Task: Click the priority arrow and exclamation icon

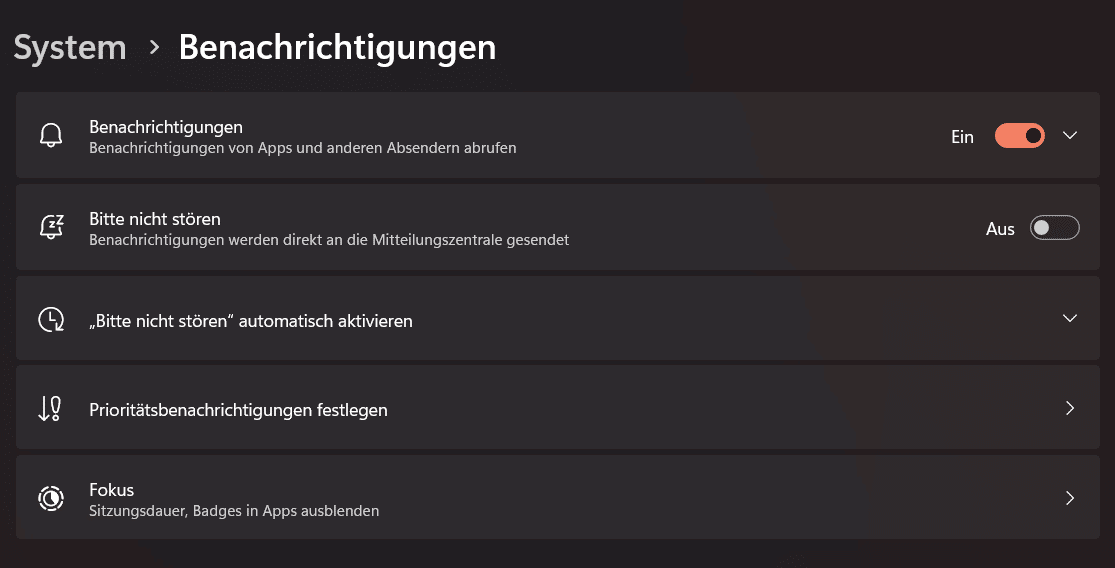Action: (50, 409)
